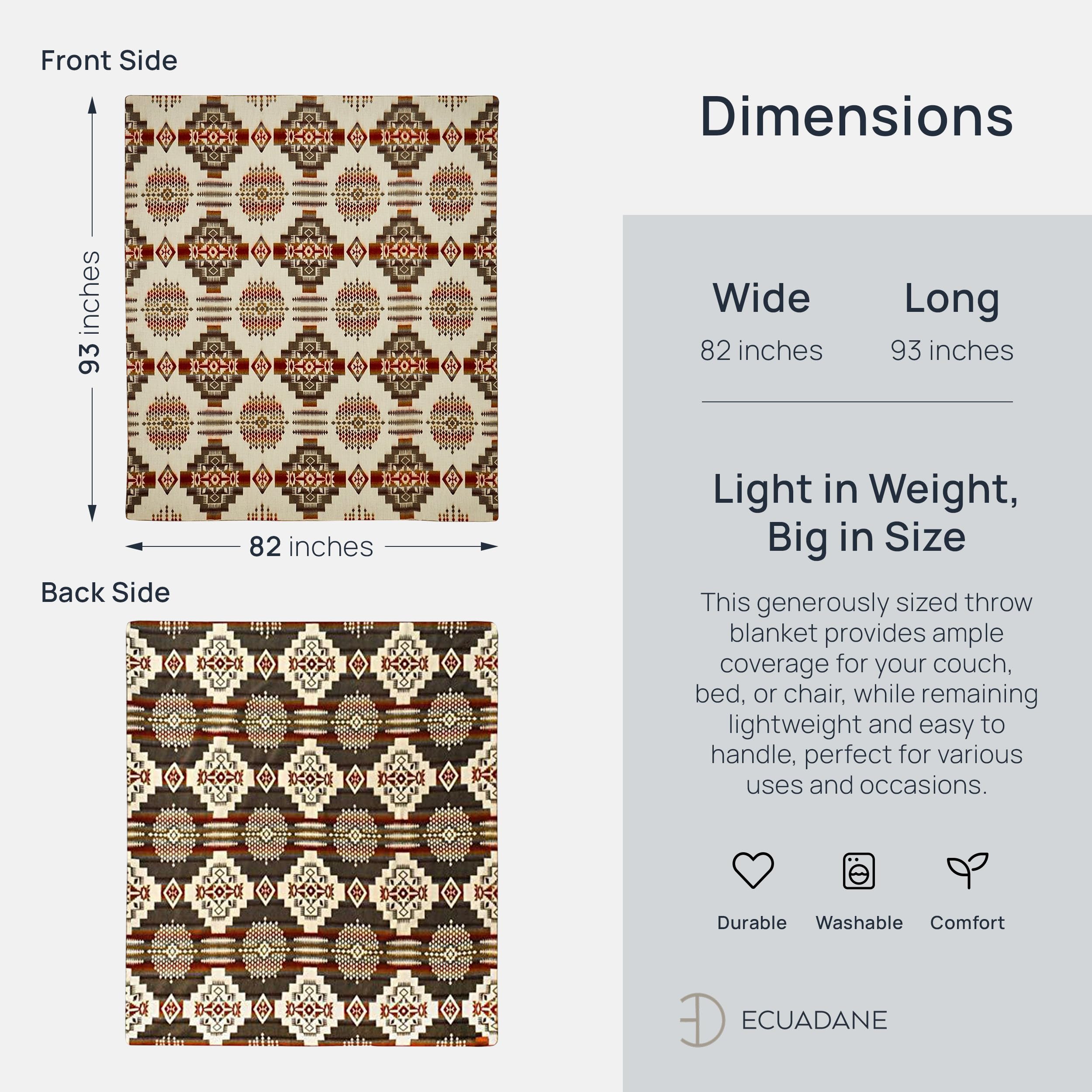Image resolution: width=1092 pixels, height=1092 pixels.
Task: Click the heart Durable icon
Action: point(752,871)
